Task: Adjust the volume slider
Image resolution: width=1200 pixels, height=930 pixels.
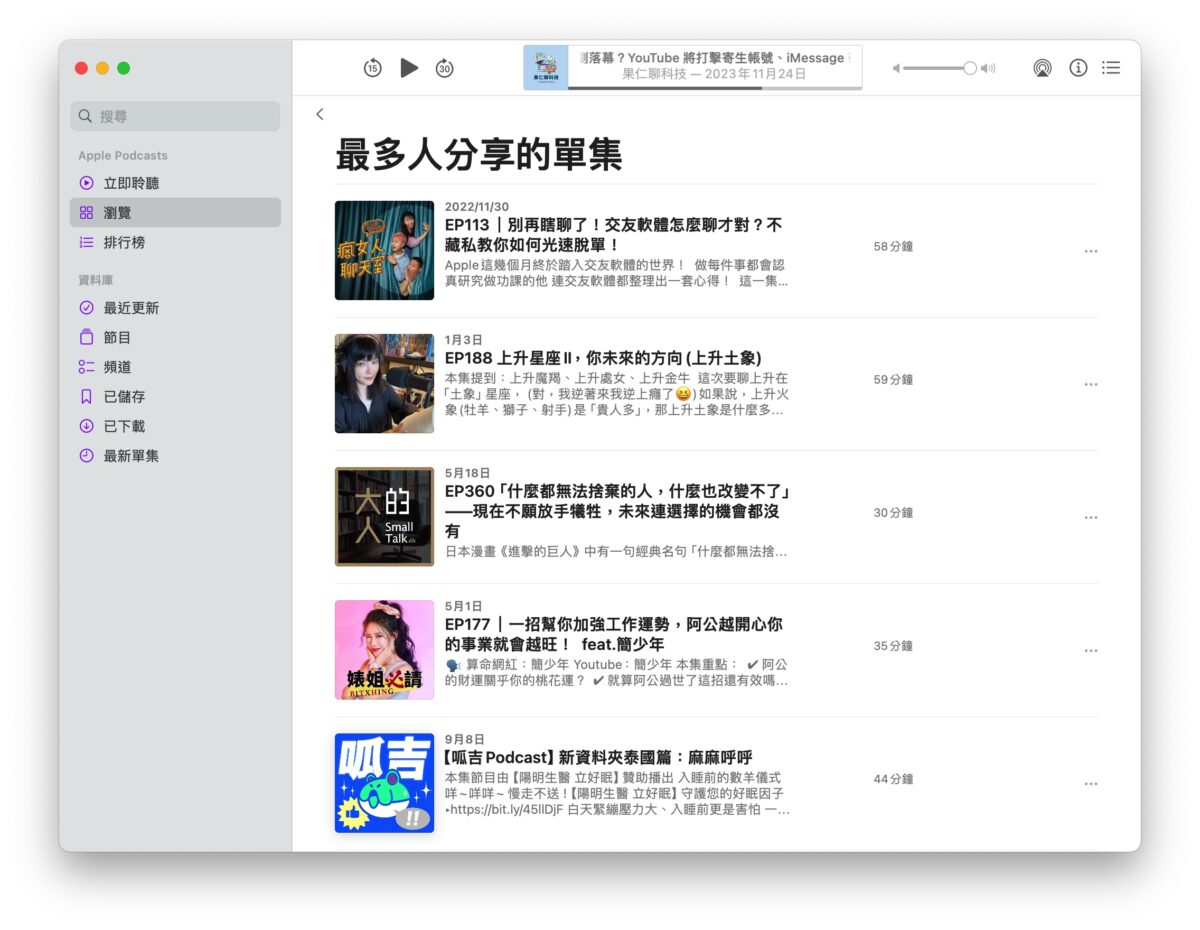Action: click(939, 68)
